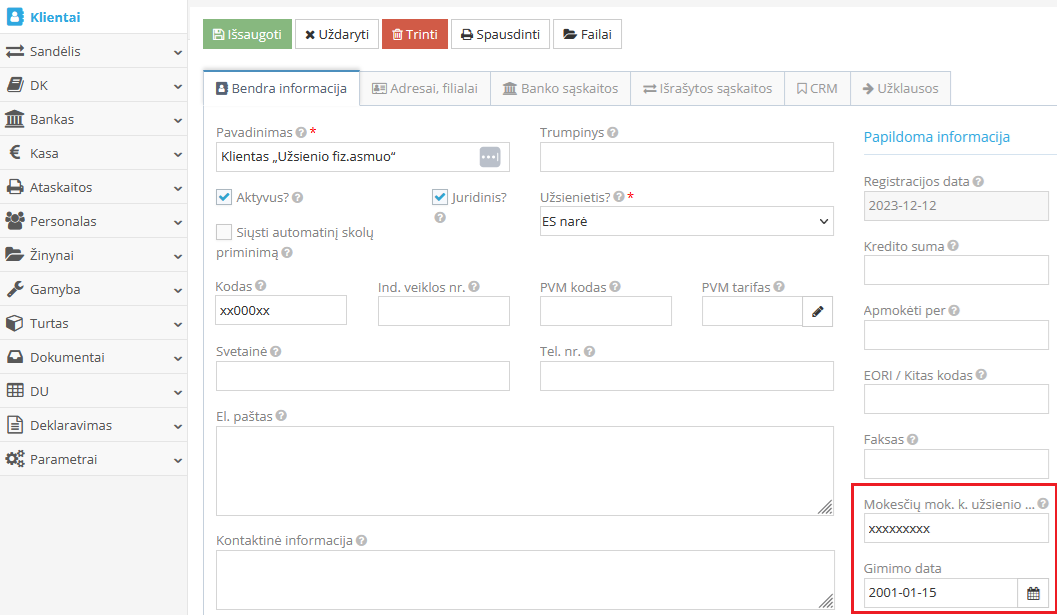The image size is (1057, 615).
Task: Click the ellipsis icon in Pavadinimas field
Action: coord(488,157)
